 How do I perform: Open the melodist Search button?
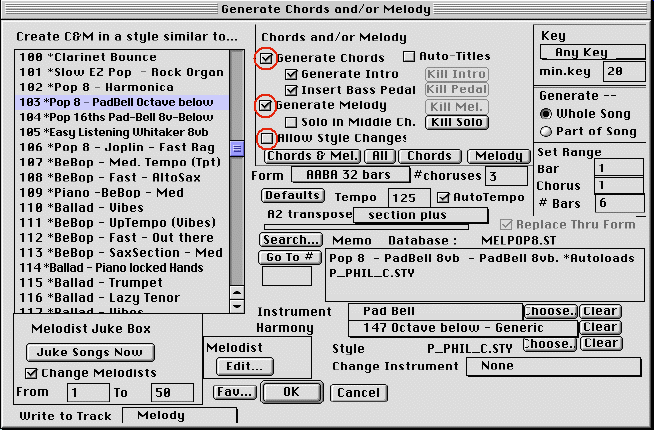291,240
